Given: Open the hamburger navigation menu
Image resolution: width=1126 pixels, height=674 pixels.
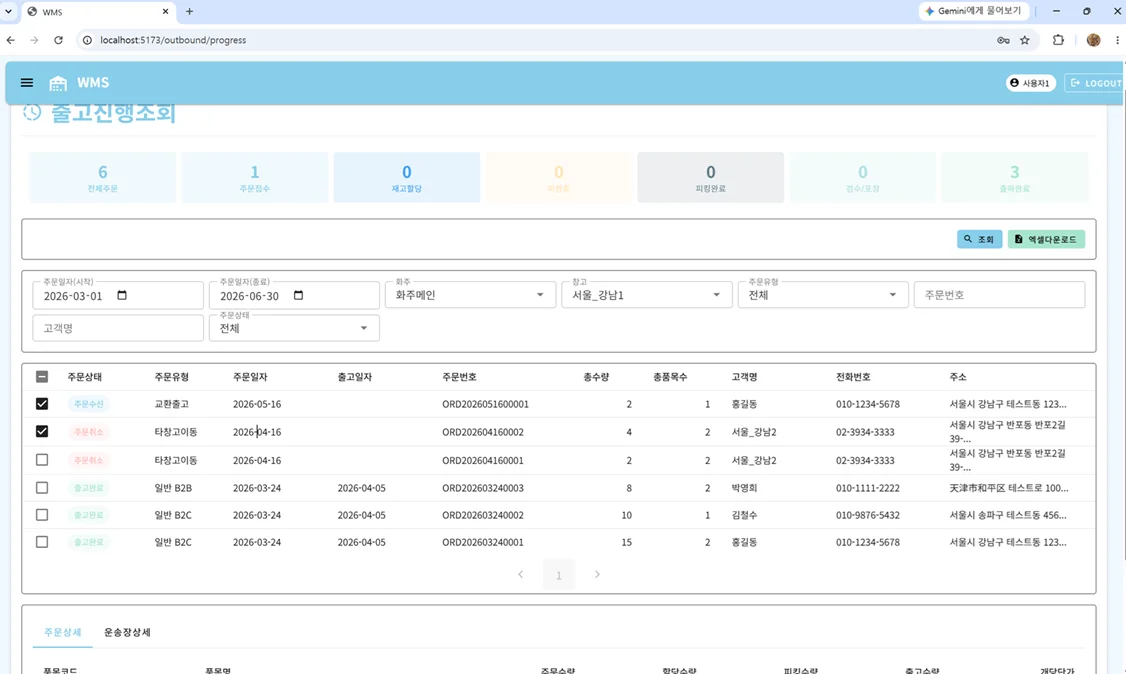Looking at the screenshot, I should coord(27,83).
